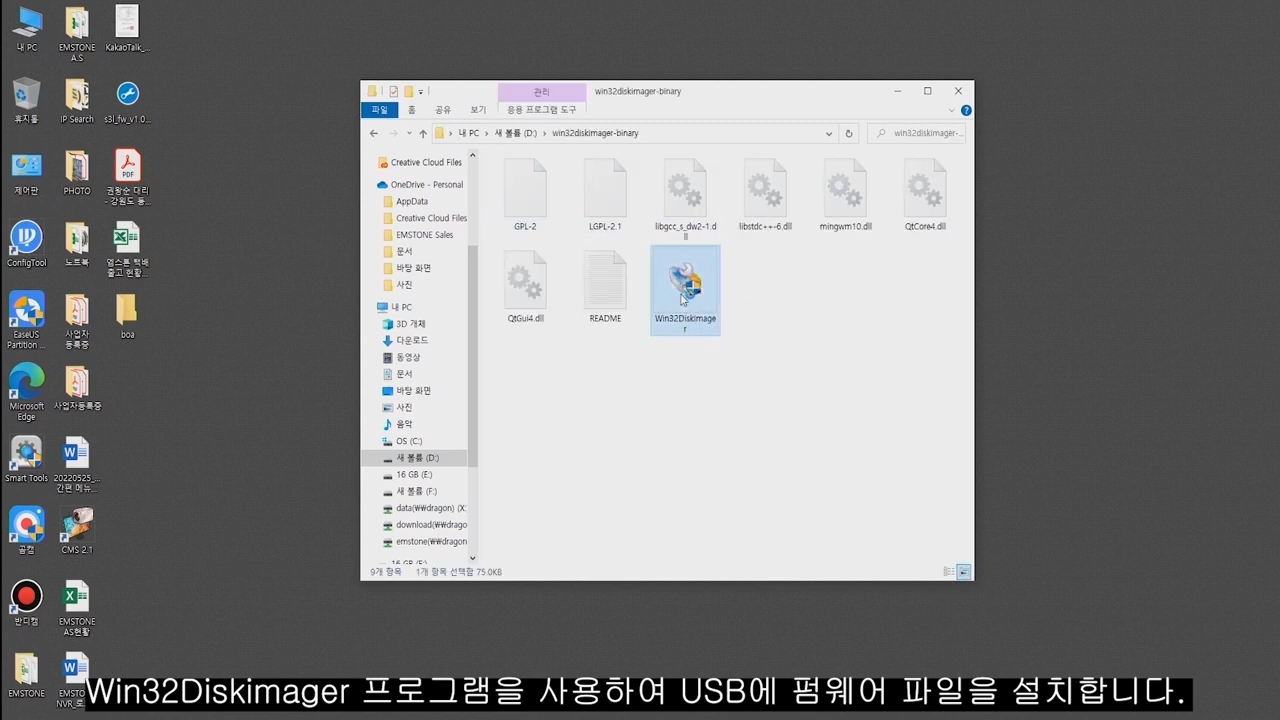Open CMS 2.1 desktop icon
This screenshot has width=1280, height=720.
(77, 531)
